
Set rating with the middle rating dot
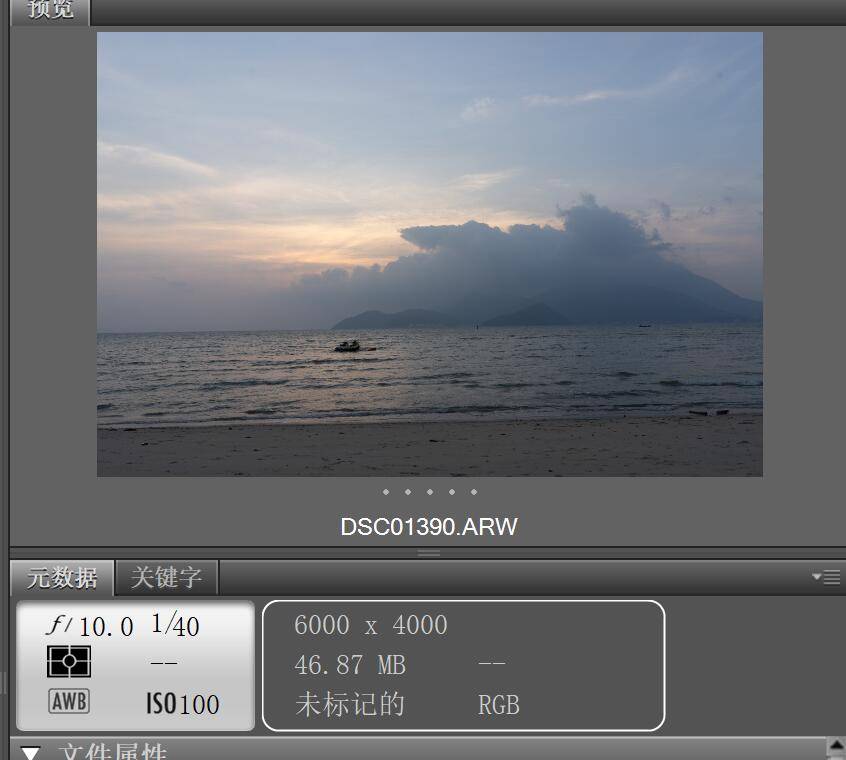pyautogui.click(x=430, y=492)
